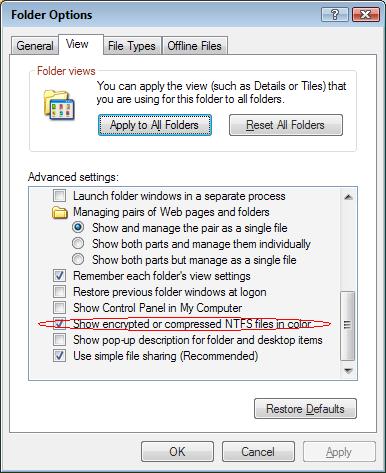Close the Folder Options dialog
Viewport: 386px width, 473px height.
pos(365,15)
